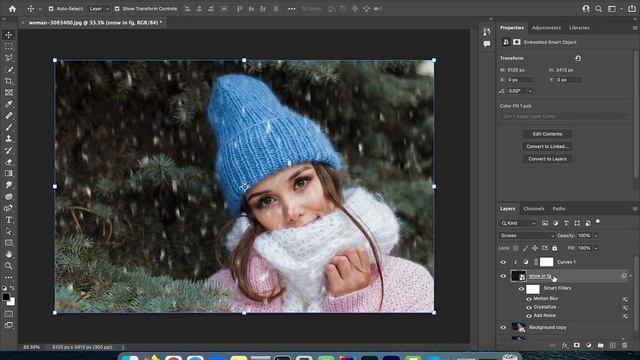Image resolution: width=640 pixels, height=360 pixels.
Task: Create a new layer
Action: 613,345
